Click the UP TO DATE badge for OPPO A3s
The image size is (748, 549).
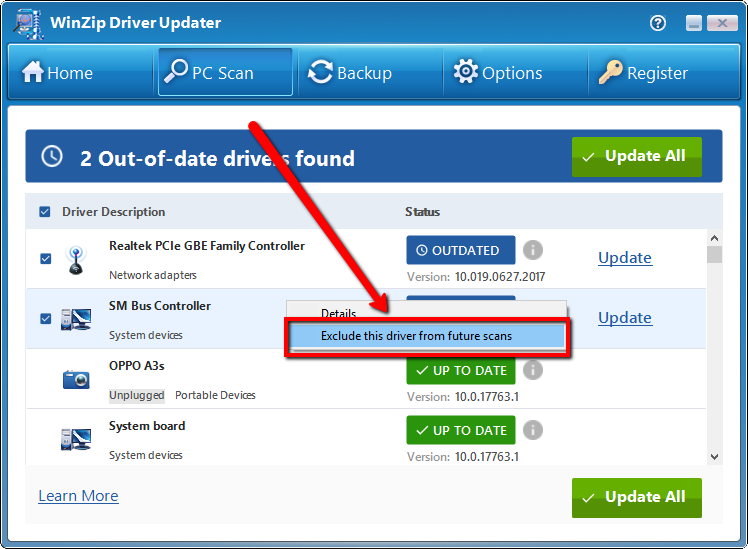(461, 371)
